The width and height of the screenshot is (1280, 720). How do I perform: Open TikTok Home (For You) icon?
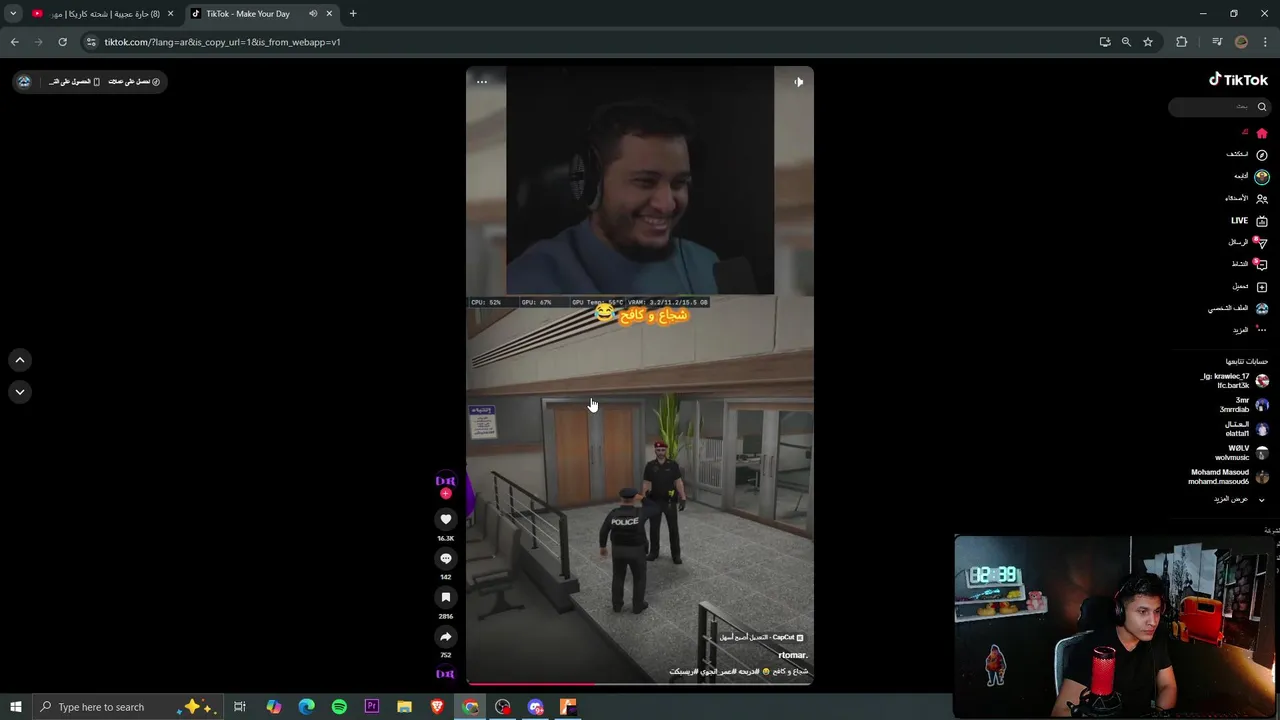coord(1262,133)
